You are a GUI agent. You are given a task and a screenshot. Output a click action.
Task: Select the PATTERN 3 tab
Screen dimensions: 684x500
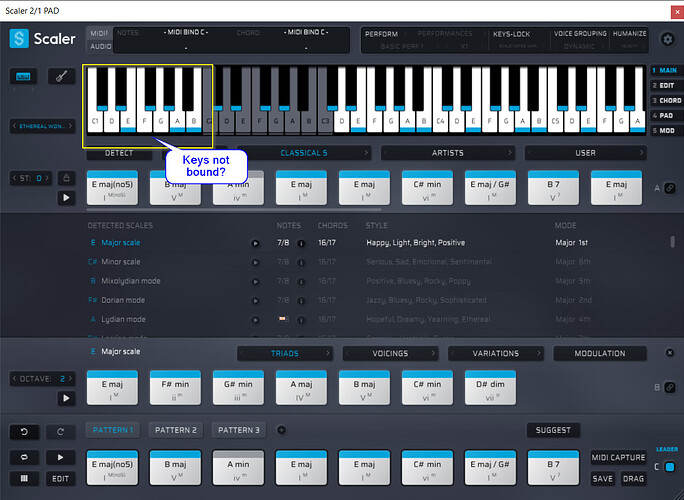pyautogui.click(x=239, y=430)
